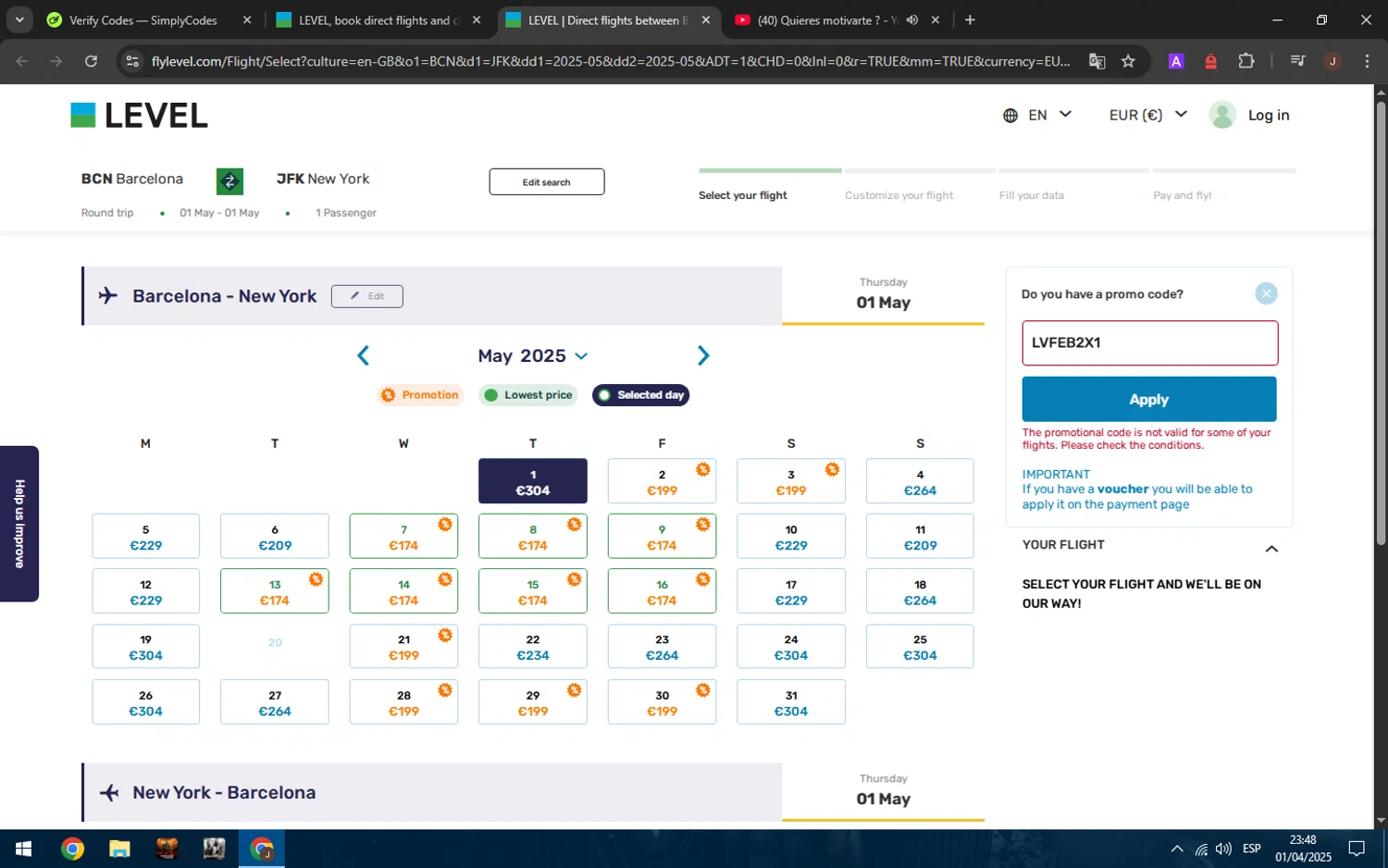The image size is (1388, 868).
Task: Select May 18 at €264
Action: coord(920,591)
